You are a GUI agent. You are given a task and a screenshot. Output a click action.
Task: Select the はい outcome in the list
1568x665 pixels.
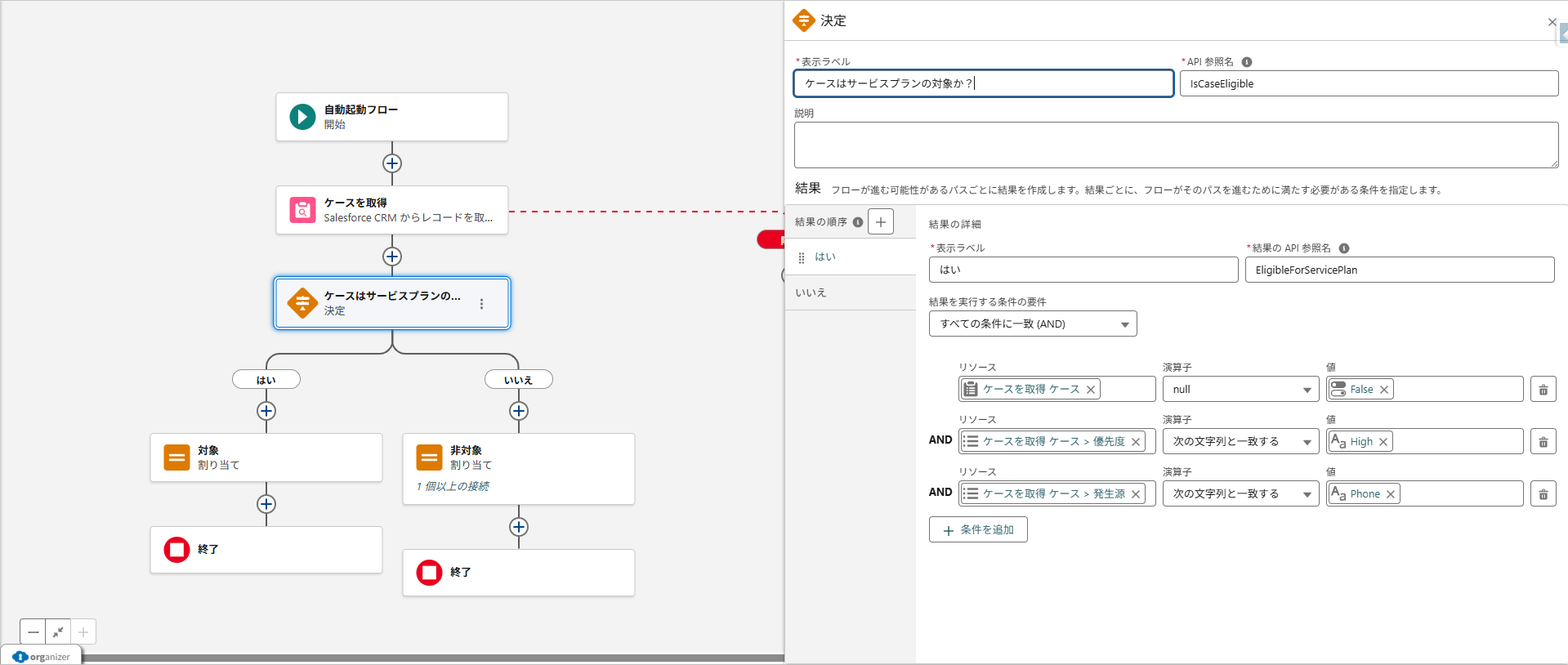(825, 257)
